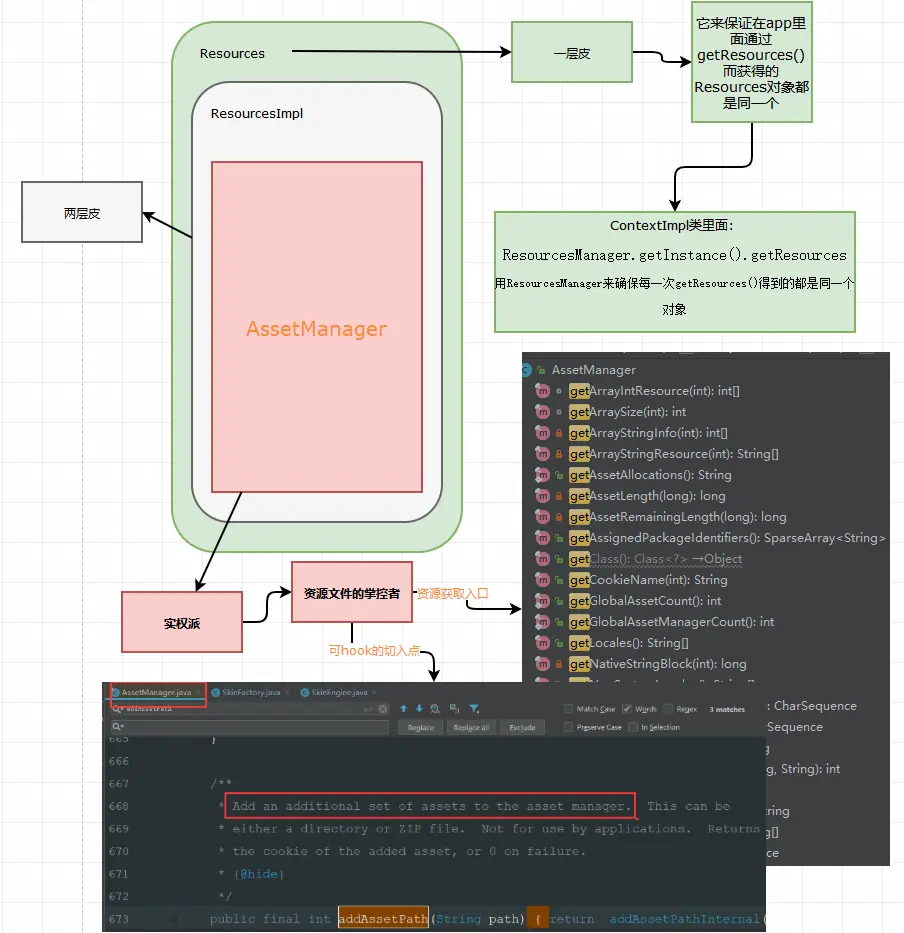
Task: Open search history dropdown in find field
Action: [x=118, y=709]
